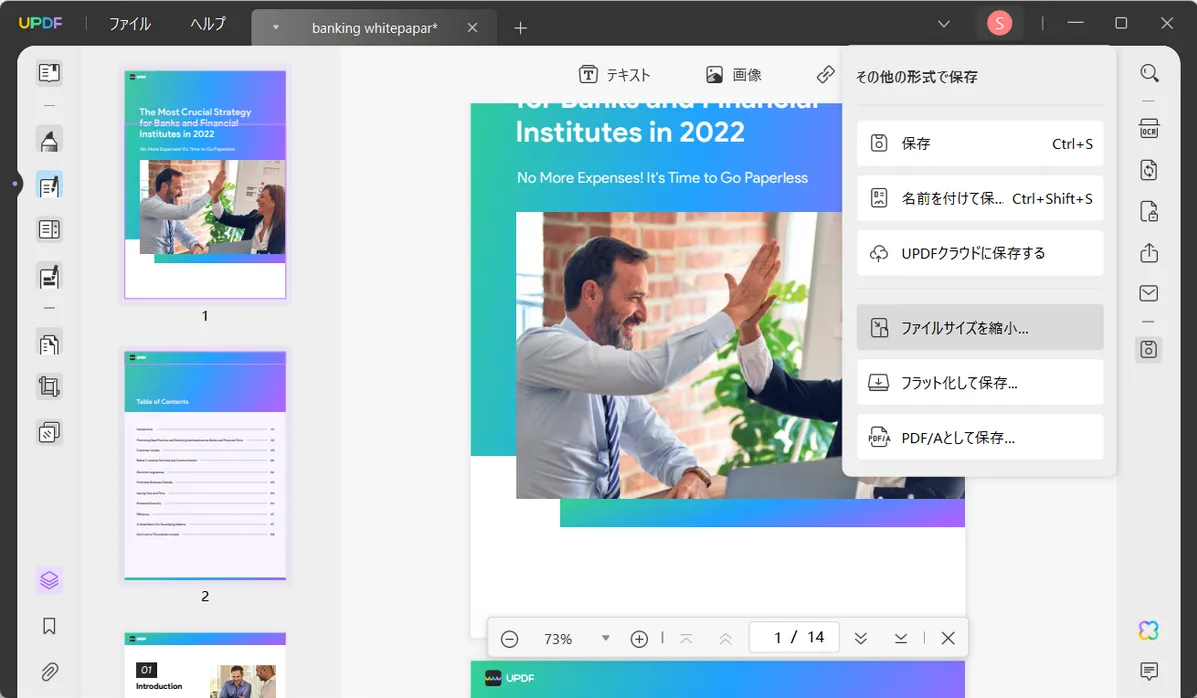Select the Crop Pages tool
The image size is (1197, 698).
[x=50, y=387]
